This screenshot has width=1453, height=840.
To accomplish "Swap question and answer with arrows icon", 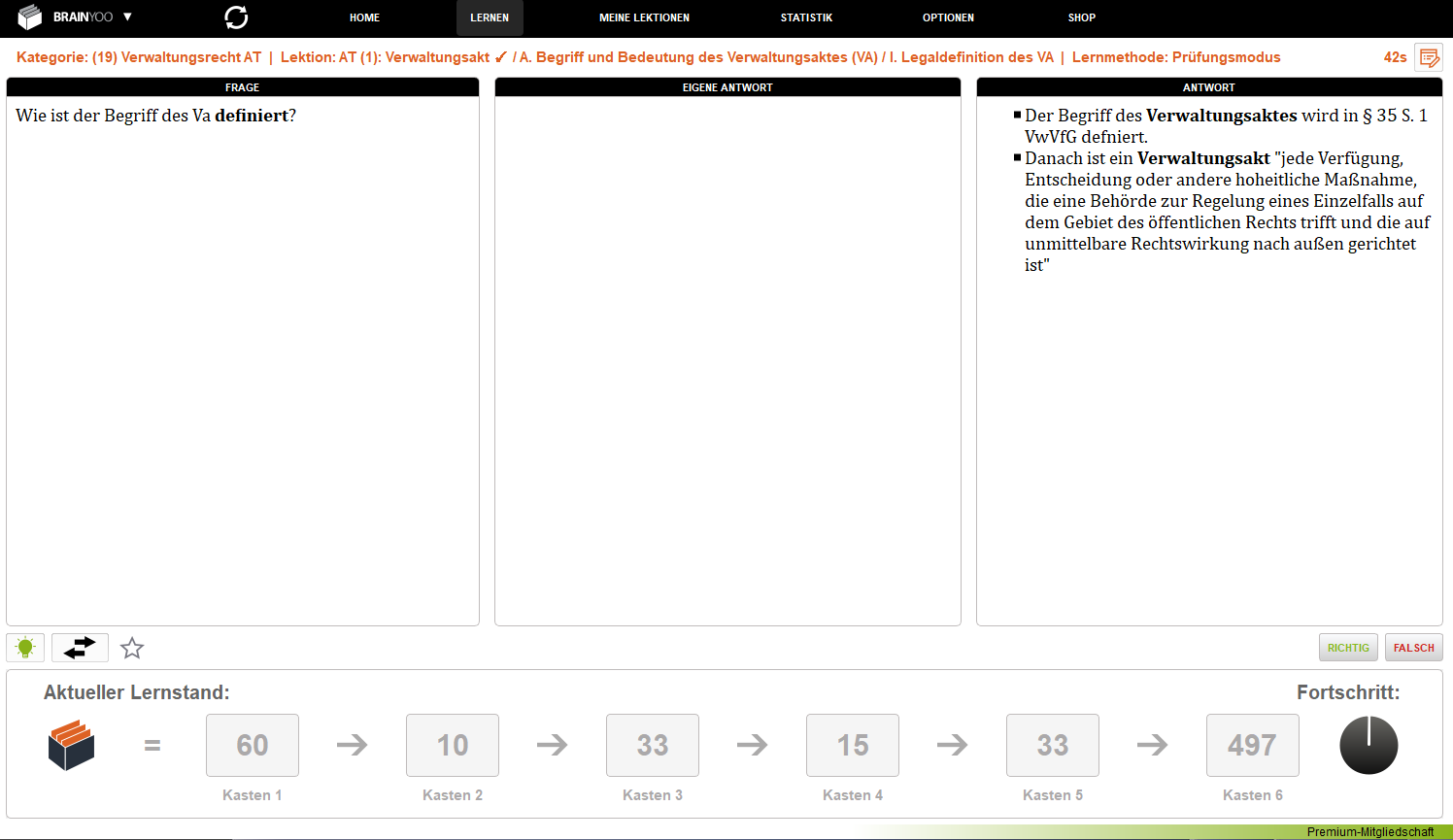I will 80,648.
